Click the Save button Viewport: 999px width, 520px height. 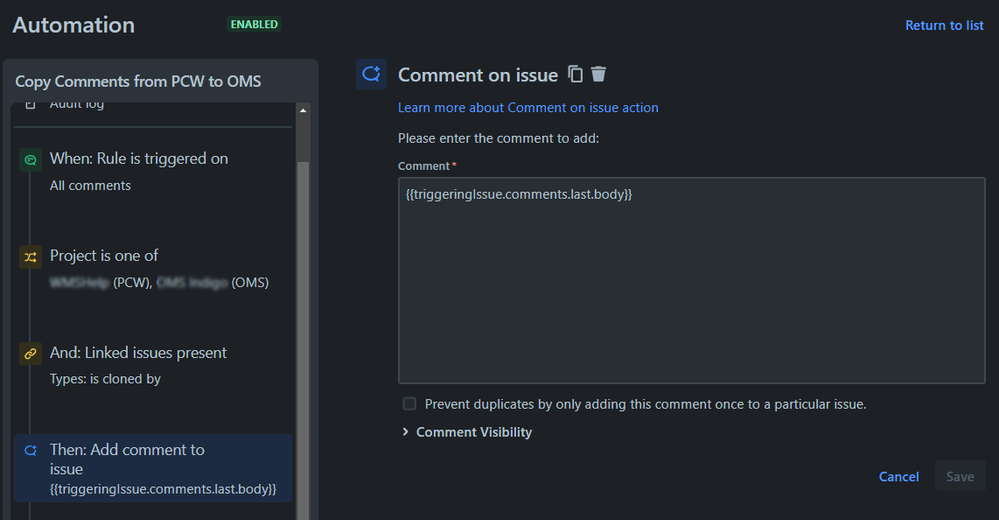click(x=959, y=477)
